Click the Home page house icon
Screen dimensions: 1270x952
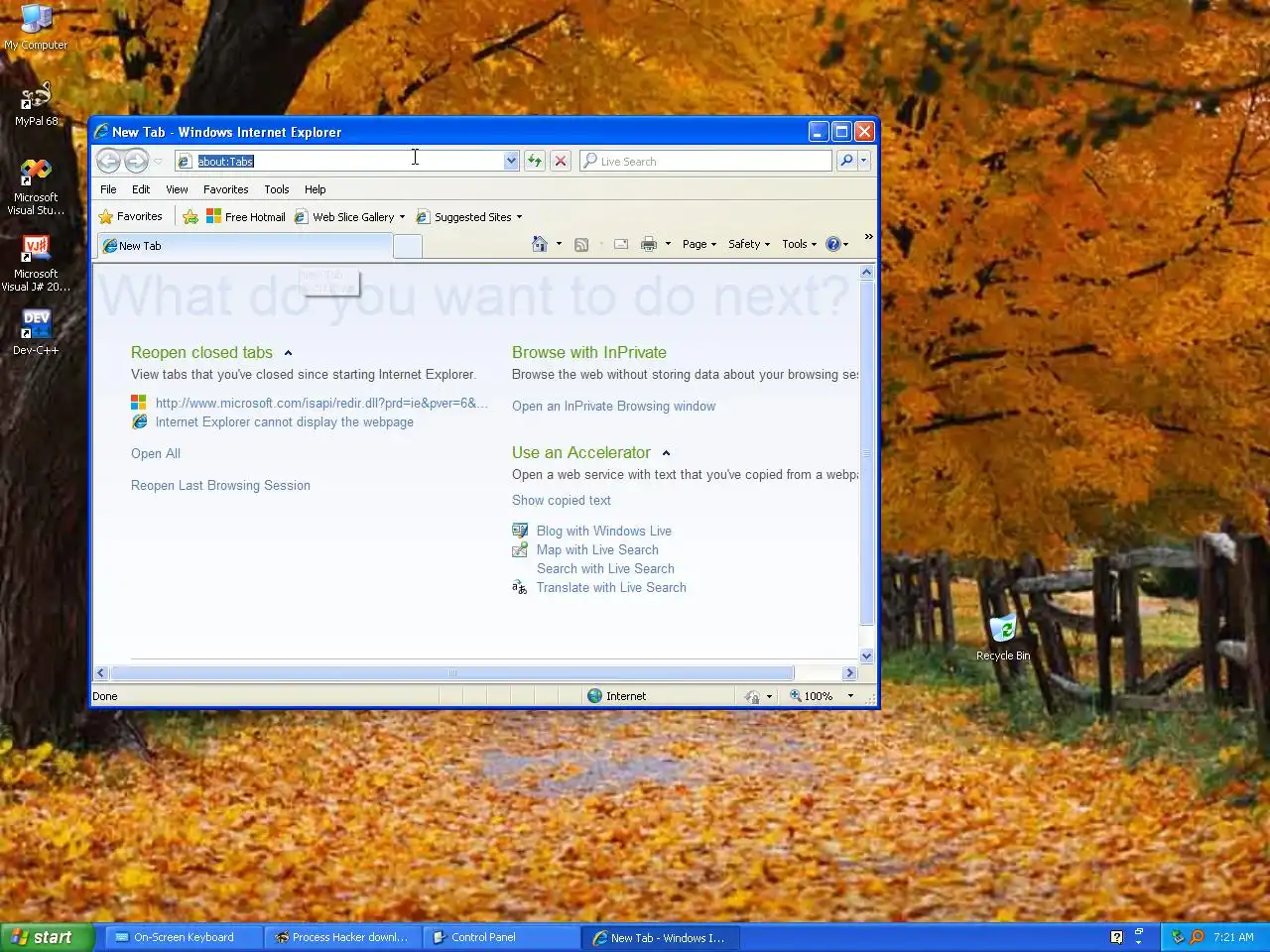point(540,244)
